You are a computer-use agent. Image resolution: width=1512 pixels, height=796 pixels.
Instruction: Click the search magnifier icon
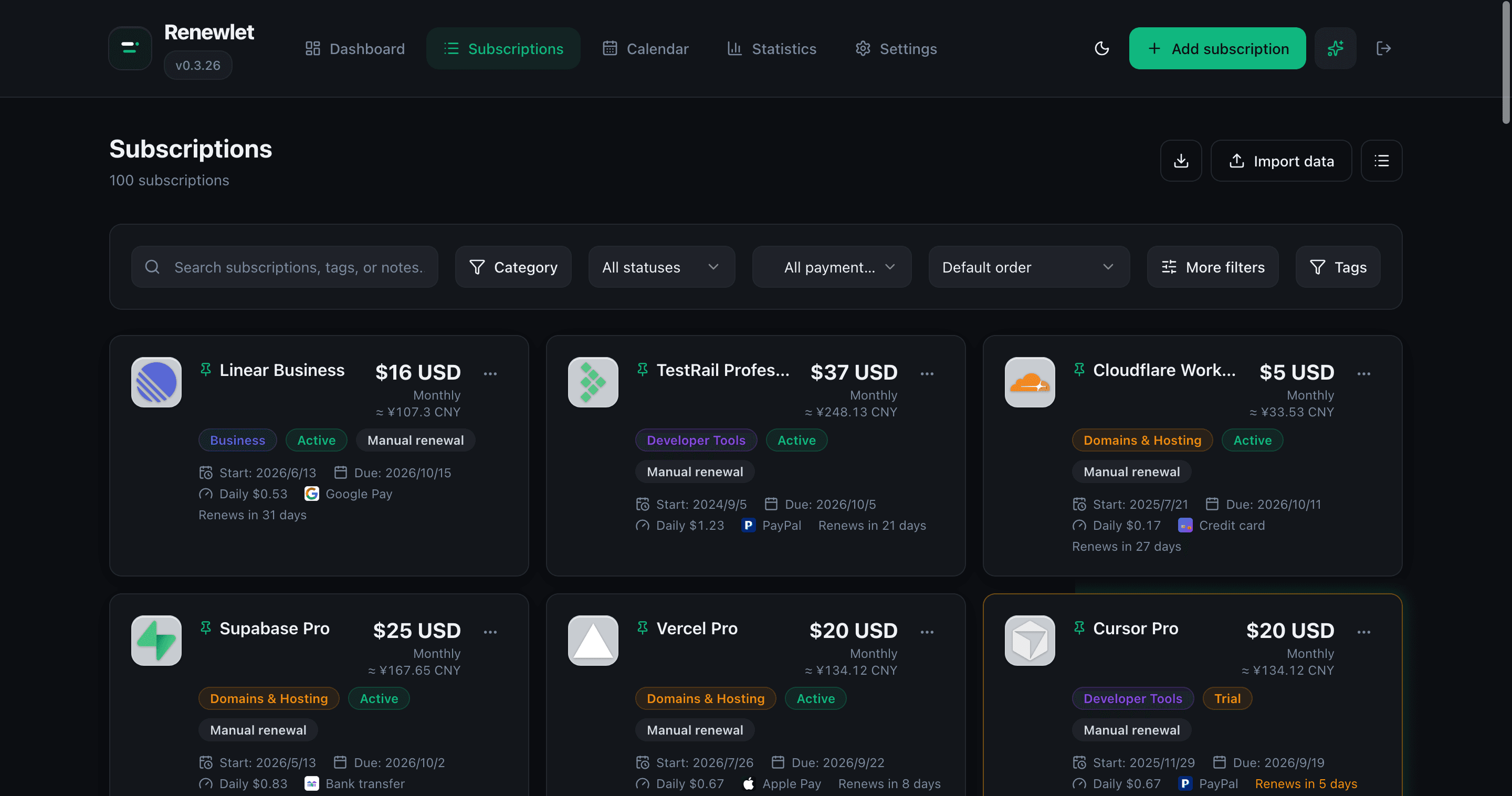pos(152,267)
